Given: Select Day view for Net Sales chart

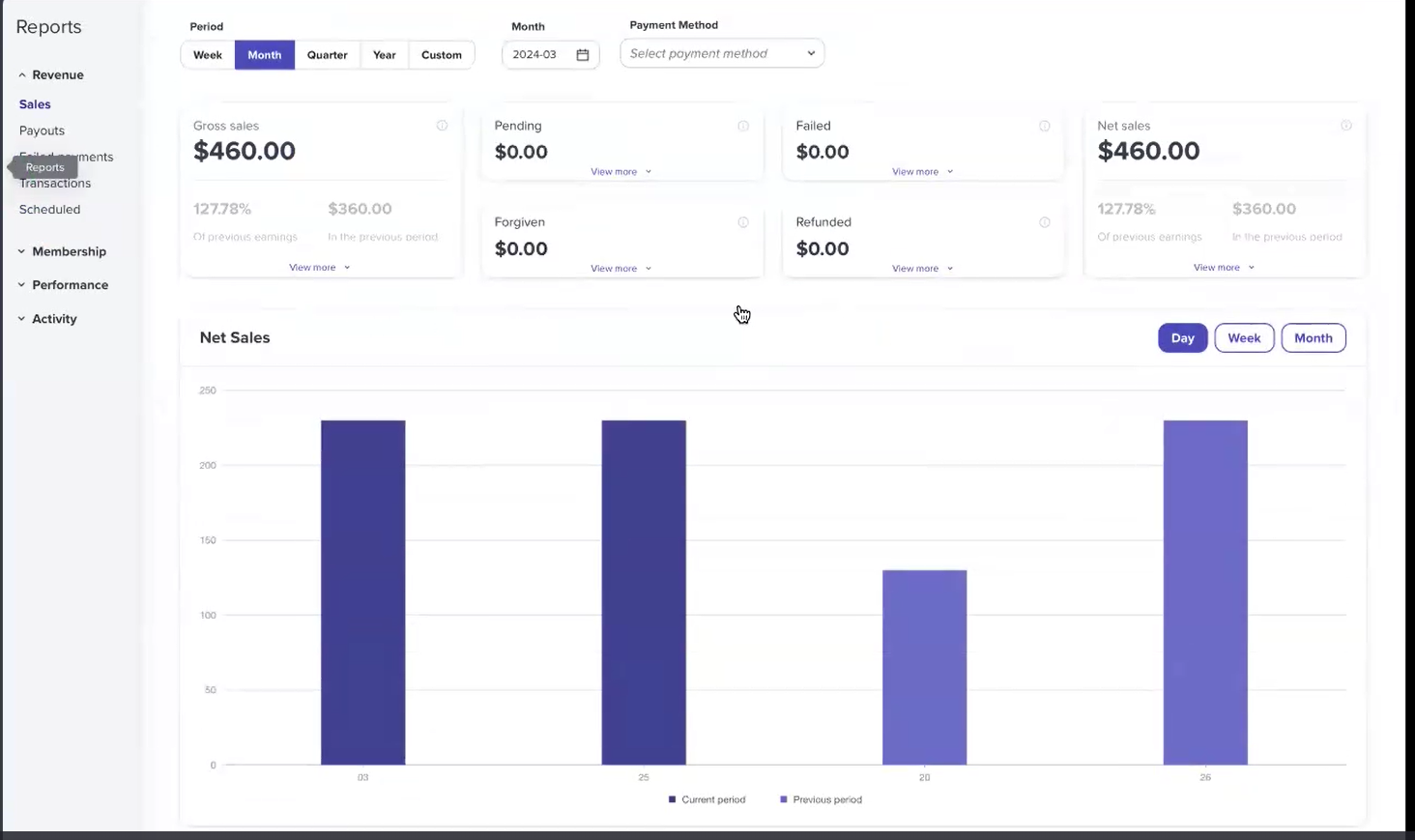Looking at the screenshot, I should (x=1182, y=338).
